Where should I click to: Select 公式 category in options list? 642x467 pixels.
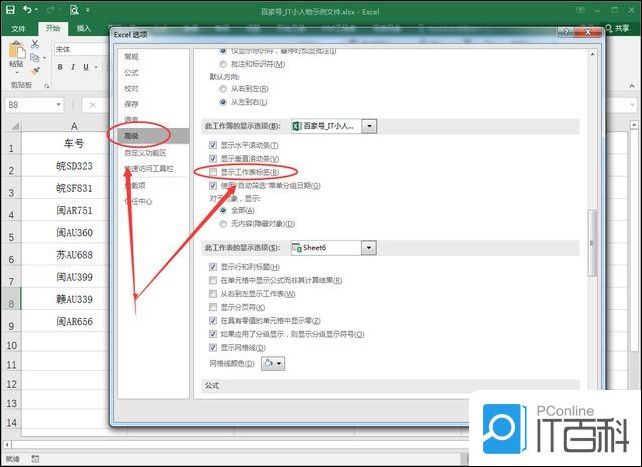pos(131,72)
